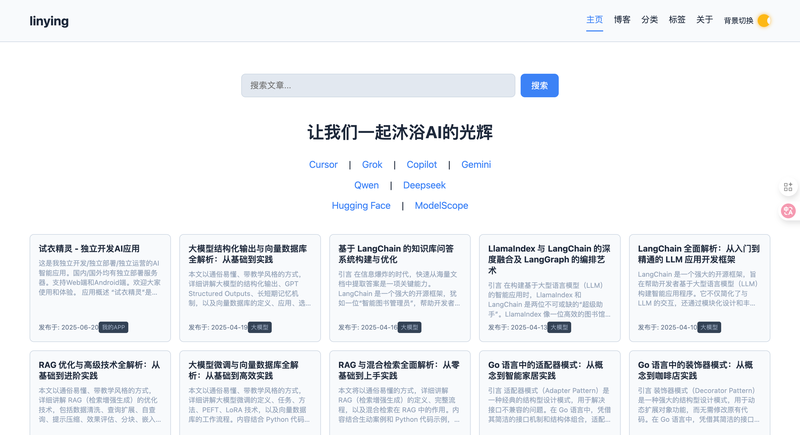This screenshot has width=800, height=435.
Task: Open article 试衣精灵 - 独立开发AI应用
Action: pyautogui.click(x=89, y=249)
